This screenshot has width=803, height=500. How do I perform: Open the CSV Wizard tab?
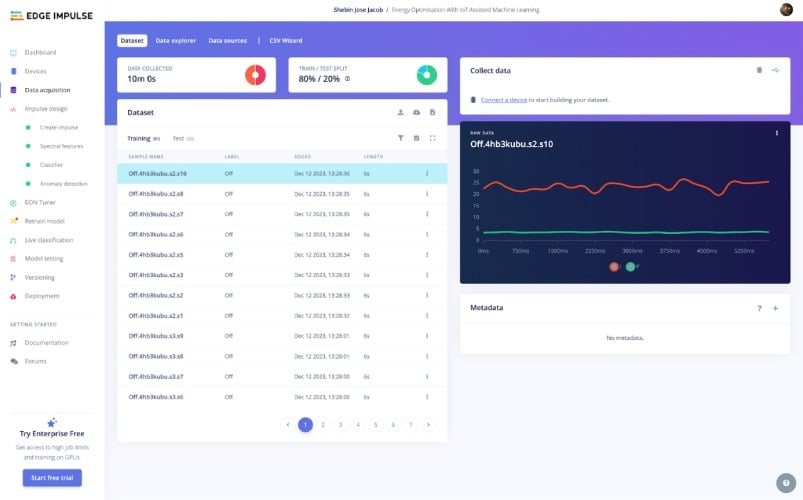tap(286, 40)
